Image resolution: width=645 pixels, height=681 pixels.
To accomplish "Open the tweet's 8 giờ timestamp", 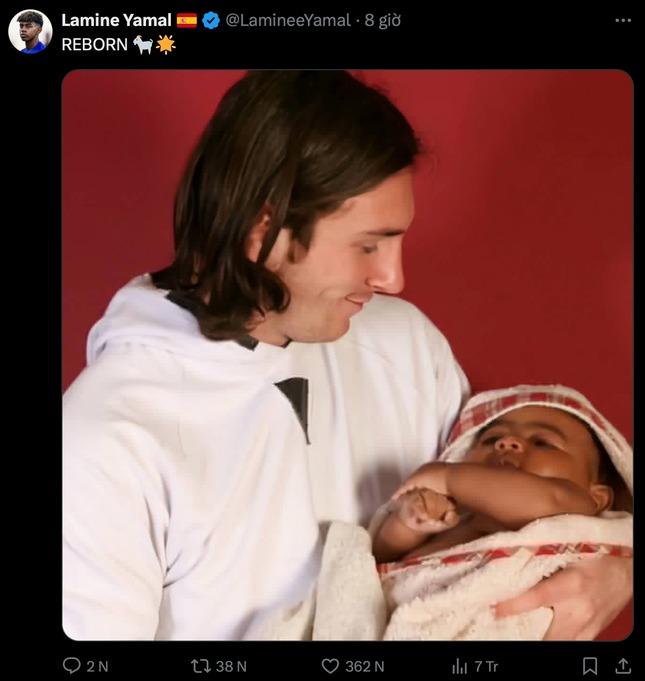I will [x=382, y=20].
